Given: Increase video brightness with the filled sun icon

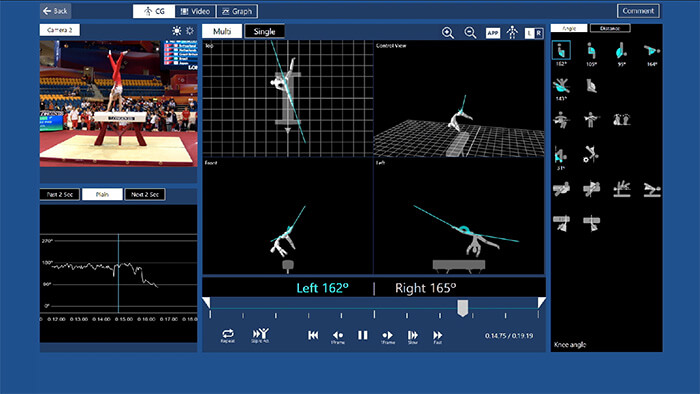Looking at the screenshot, I should pyautogui.click(x=177, y=31).
